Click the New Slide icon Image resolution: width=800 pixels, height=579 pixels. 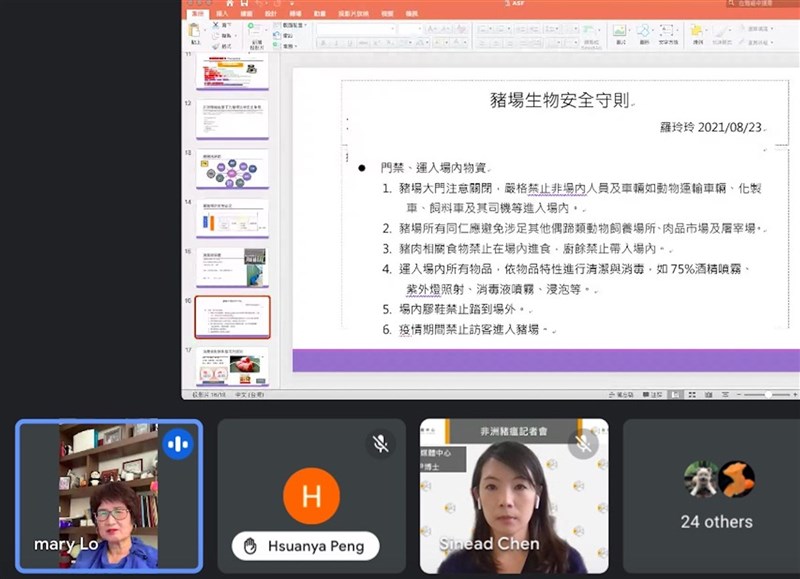pyautogui.click(x=253, y=29)
